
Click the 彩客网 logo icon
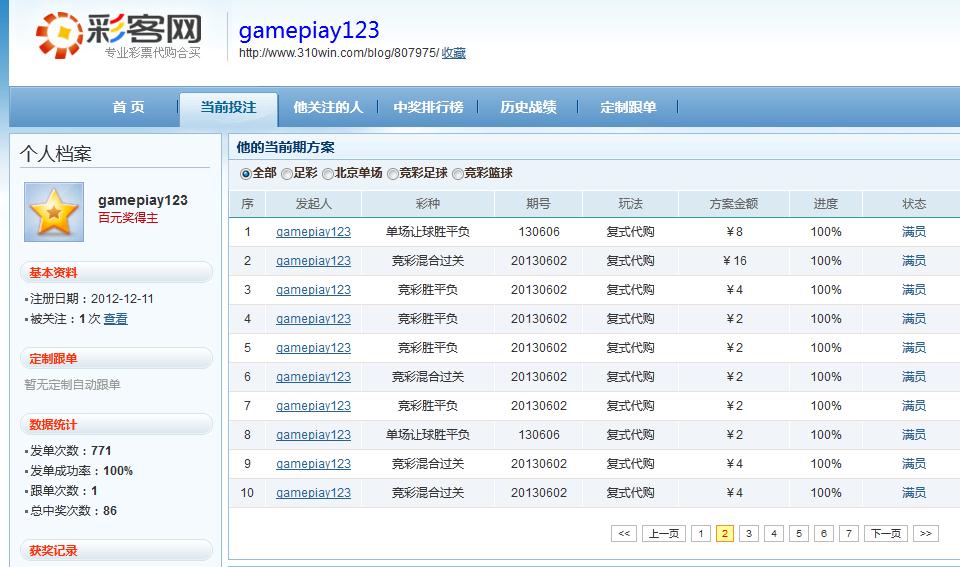(x=59, y=35)
